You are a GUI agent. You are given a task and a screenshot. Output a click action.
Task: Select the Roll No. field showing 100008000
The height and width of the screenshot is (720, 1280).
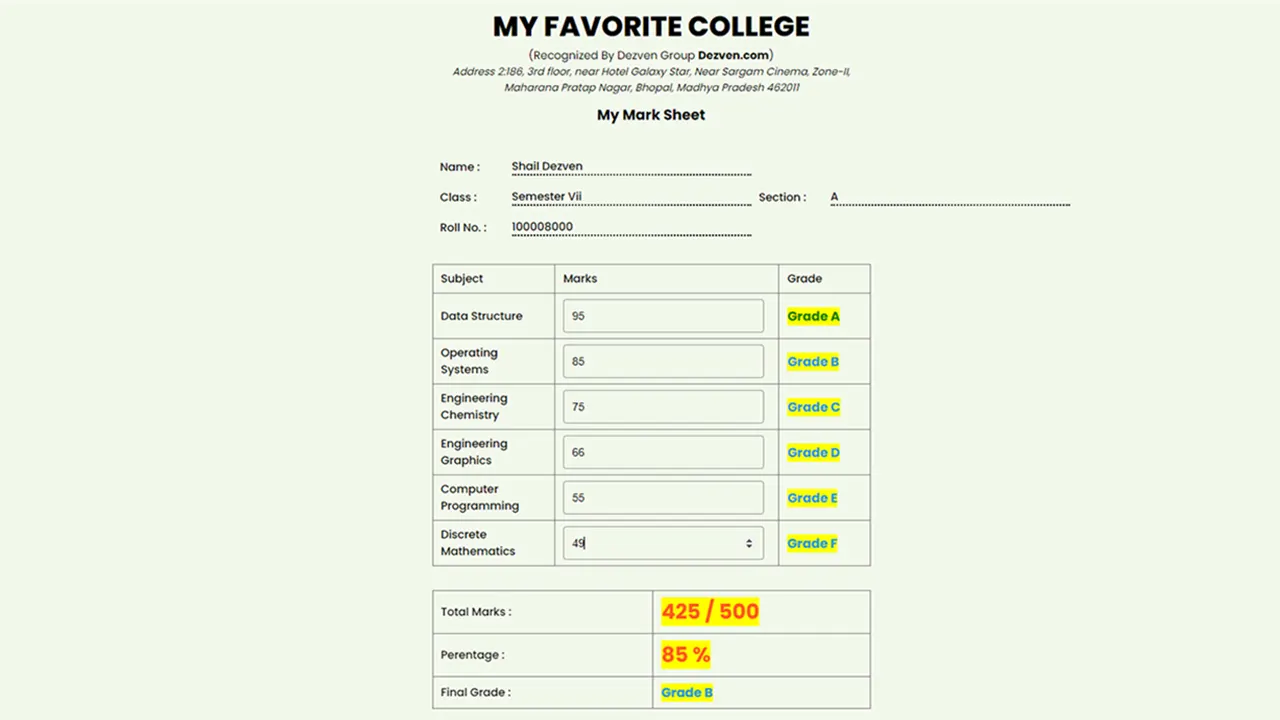[x=630, y=227]
